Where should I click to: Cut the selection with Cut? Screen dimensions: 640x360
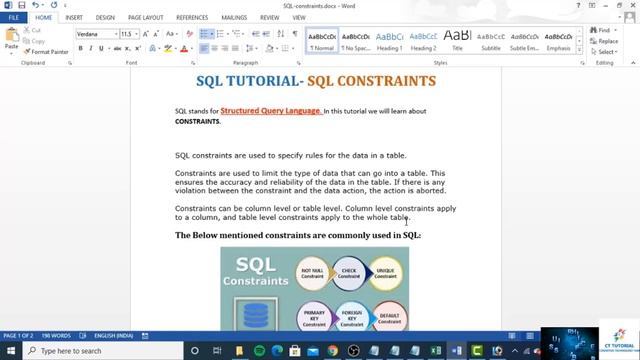32,30
